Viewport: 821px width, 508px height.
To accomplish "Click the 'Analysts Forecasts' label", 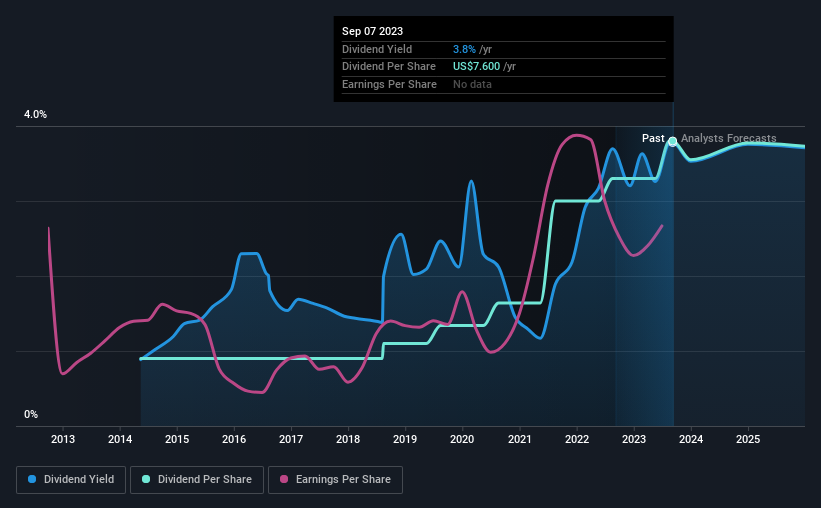I will [x=728, y=138].
